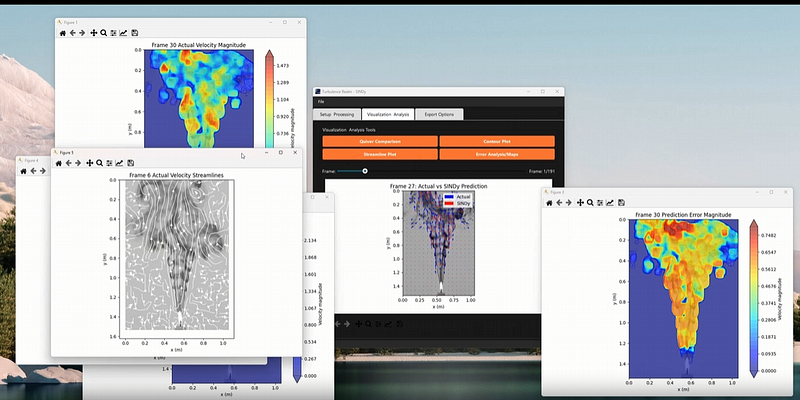Click Back arrow in Figure 1 toolbar
The height and width of the screenshot is (400, 800).
pyautogui.click(x=72, y=33)
